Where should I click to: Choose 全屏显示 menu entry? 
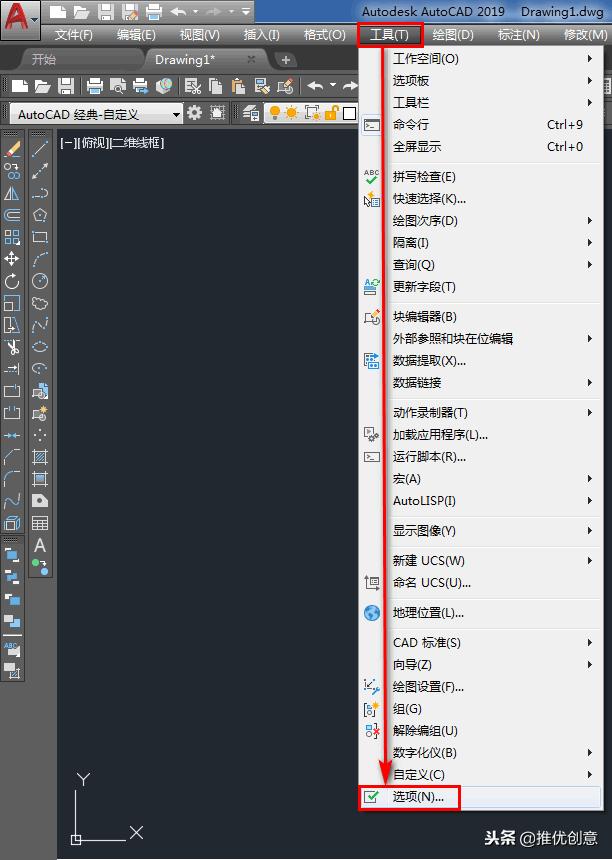(480, 146)
